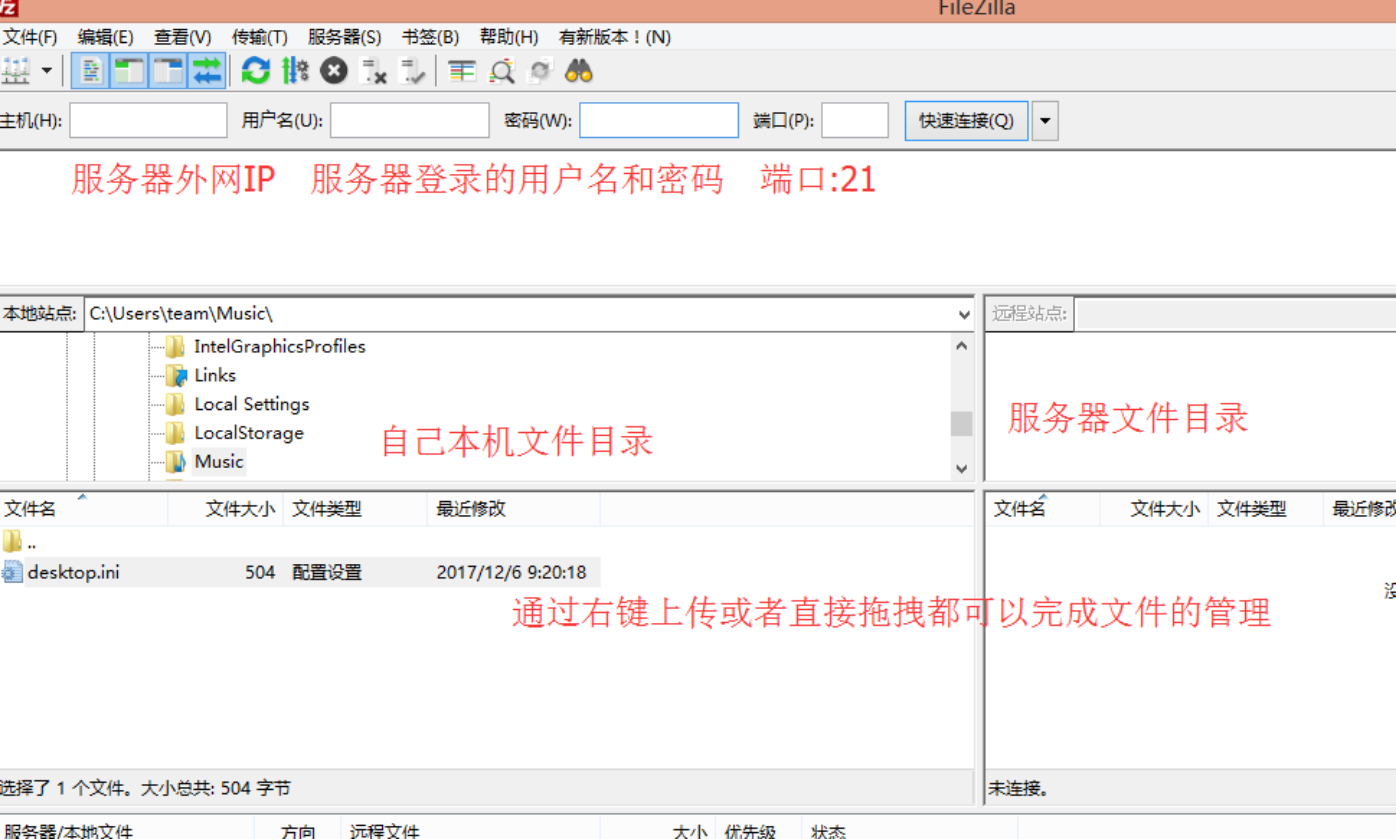The height and width of the screenshot is (839, 1396).
Task: Click the local tree scrollbar down arrow
Action: coord(962,468)
